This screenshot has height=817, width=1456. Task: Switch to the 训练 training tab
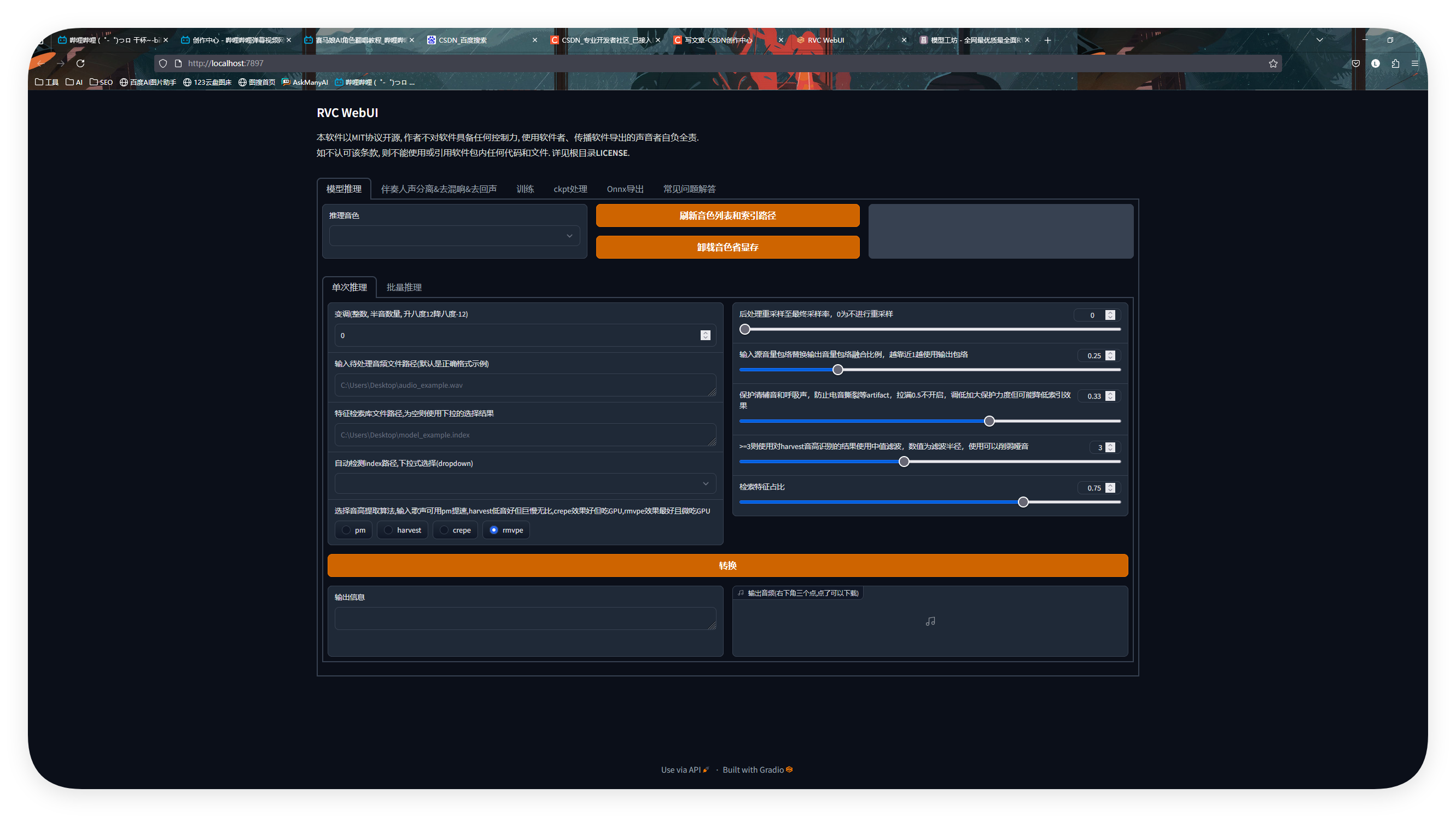pyautogui.click(x=525, y=189)
